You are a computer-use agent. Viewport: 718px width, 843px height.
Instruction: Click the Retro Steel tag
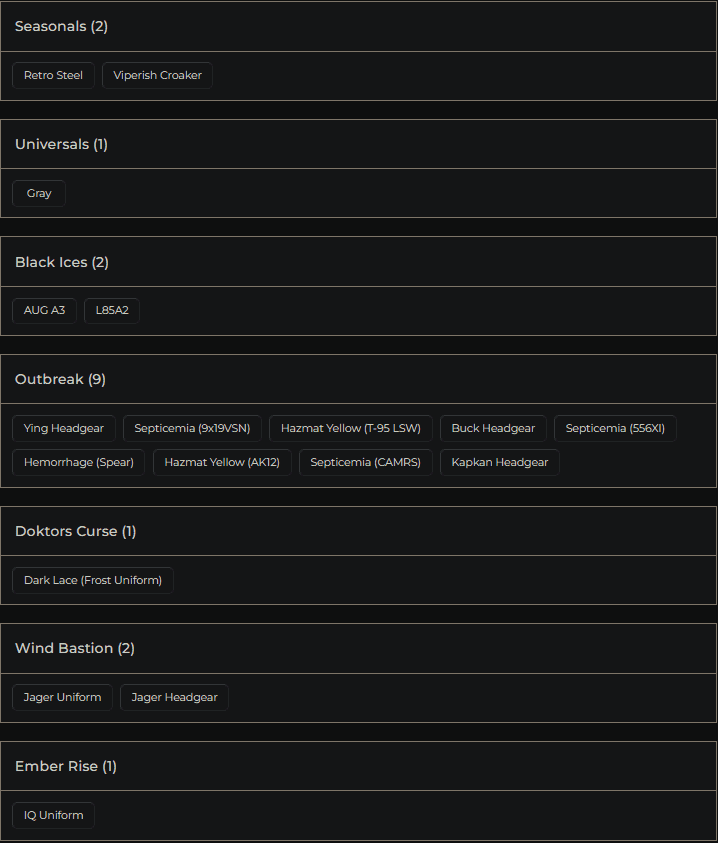(x=53, y=76)
